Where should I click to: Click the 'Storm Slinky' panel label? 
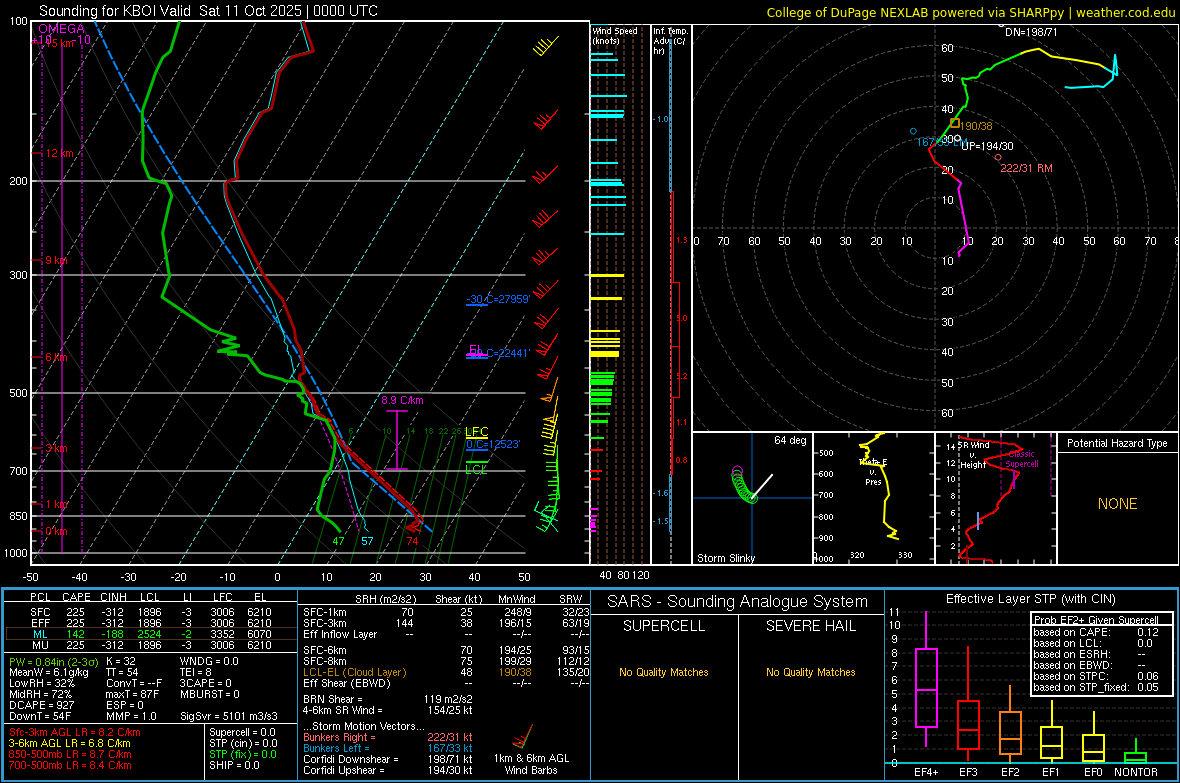click(x=725, y=558)
